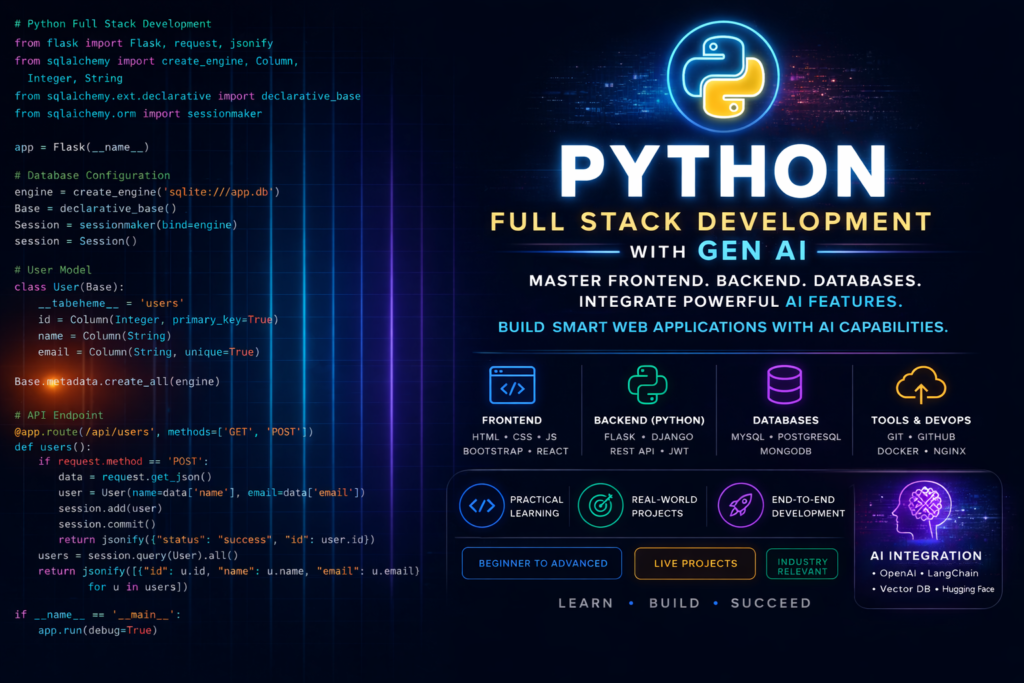Click the purple Databases cylinder icon
The height and width of the screenshot is (683, 1024).
[x=784, y=384]
